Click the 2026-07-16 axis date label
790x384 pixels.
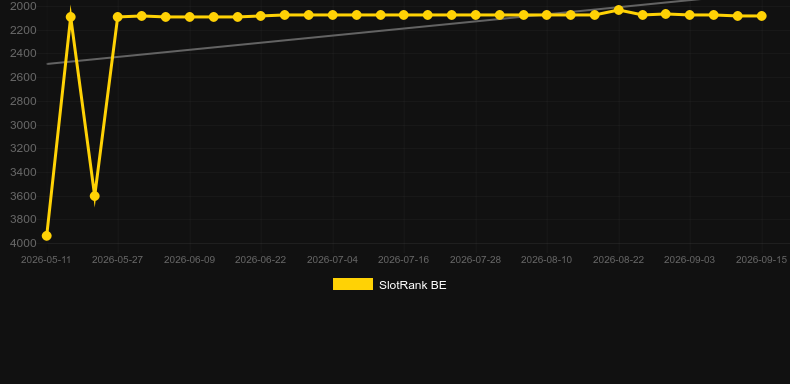404,260
